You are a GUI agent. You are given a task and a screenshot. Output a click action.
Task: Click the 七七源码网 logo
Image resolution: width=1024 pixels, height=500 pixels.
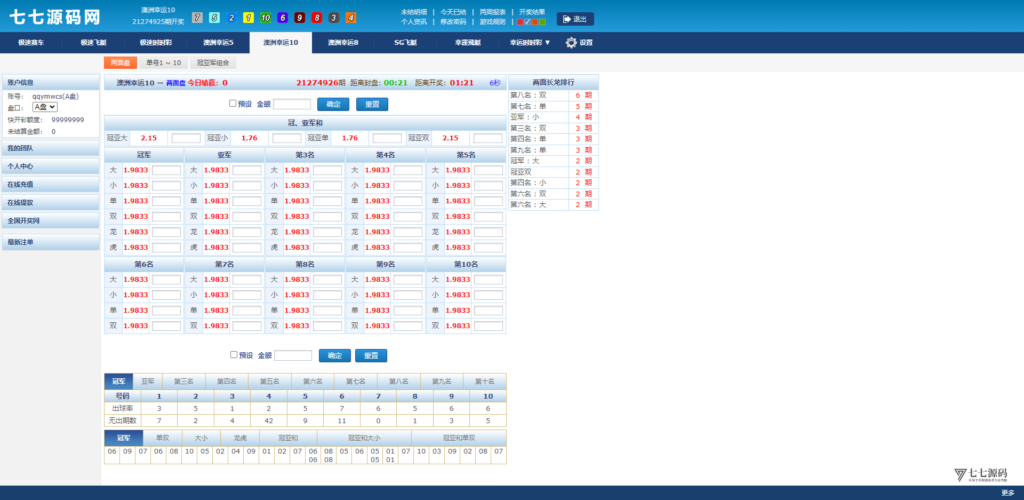coord(54,16)
